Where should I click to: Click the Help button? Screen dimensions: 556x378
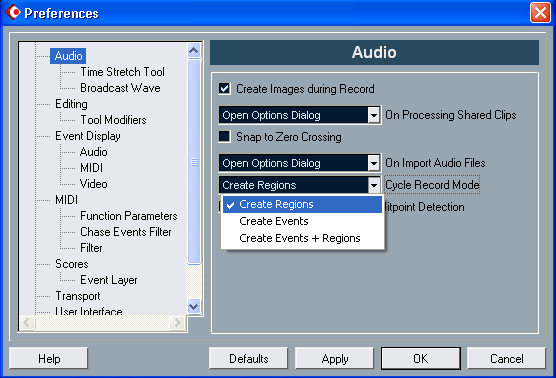point(49,358)
